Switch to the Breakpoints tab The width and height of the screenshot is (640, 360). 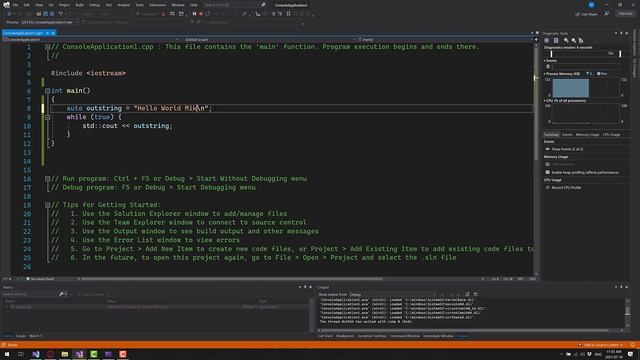click(345, 336)
